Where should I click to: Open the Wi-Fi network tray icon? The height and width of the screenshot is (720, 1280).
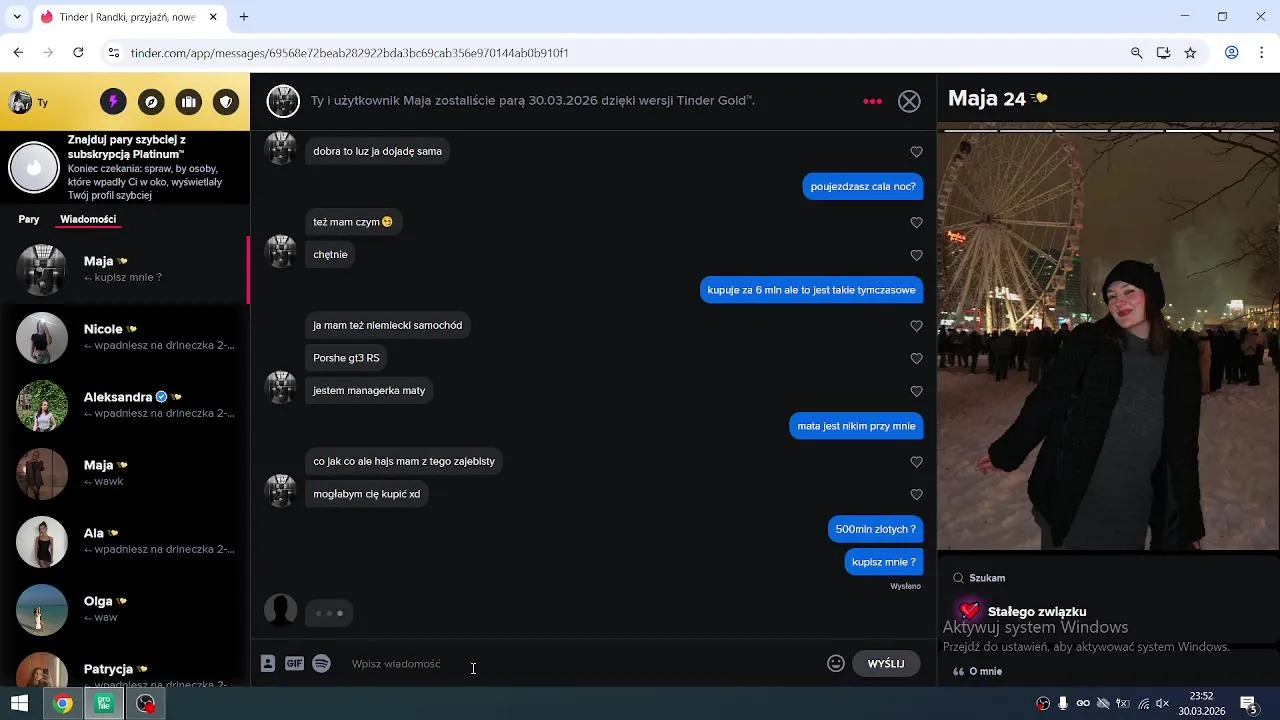click(x=1143, y=704)
